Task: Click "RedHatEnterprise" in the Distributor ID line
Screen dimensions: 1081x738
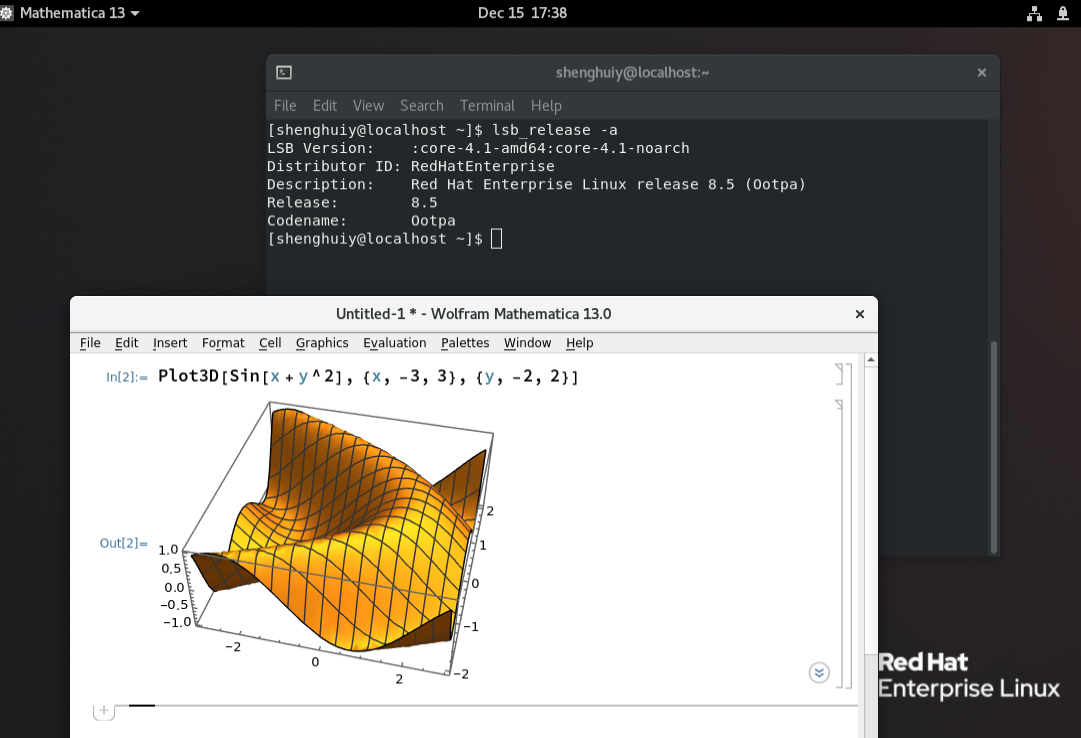Action: (483, 166)
